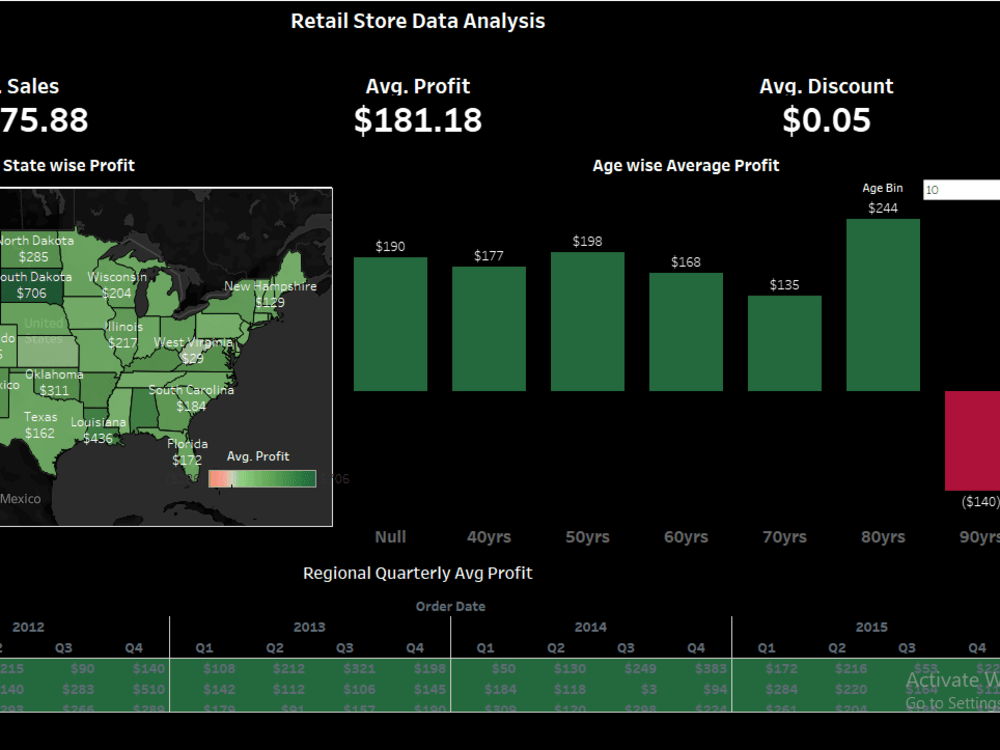Viewport: 1000px width, 750px height.
Task: Click the 2014 year header in the table
Action: click(x=590, y=627)
